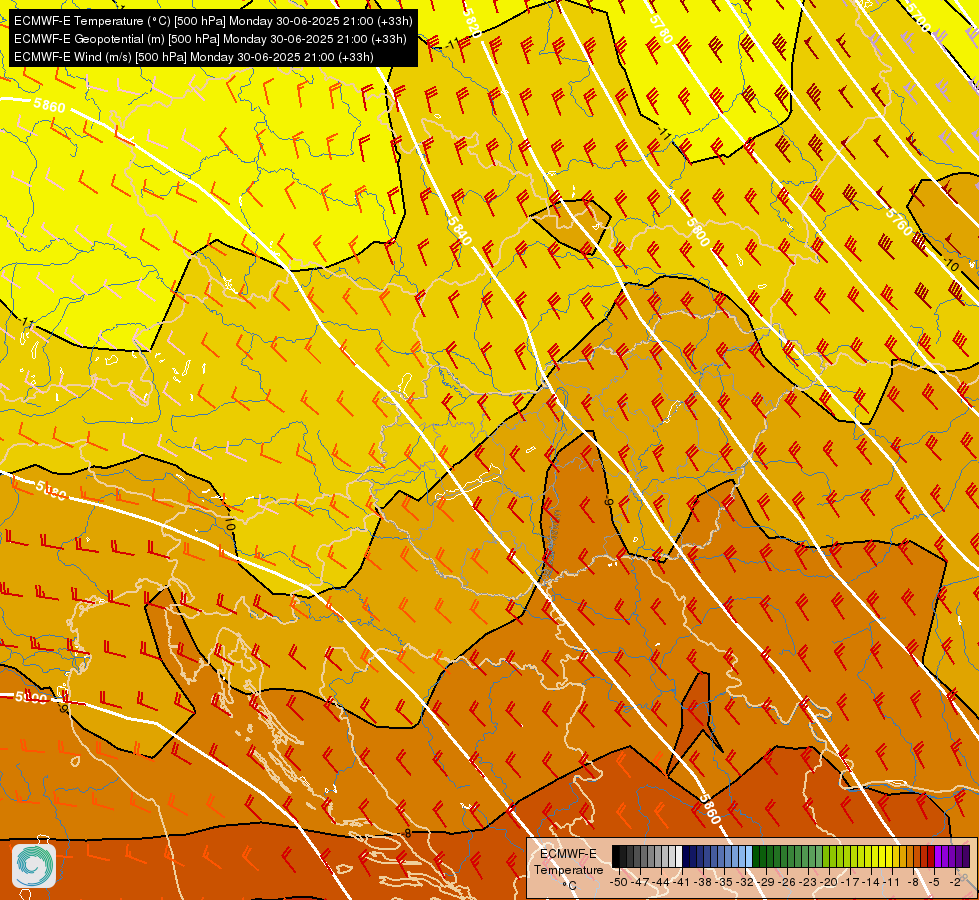Image resolution: width=979 pixels, height=900 pixels.
Task: Click the 5760 geopotential contour label
Action: (899, 221)
